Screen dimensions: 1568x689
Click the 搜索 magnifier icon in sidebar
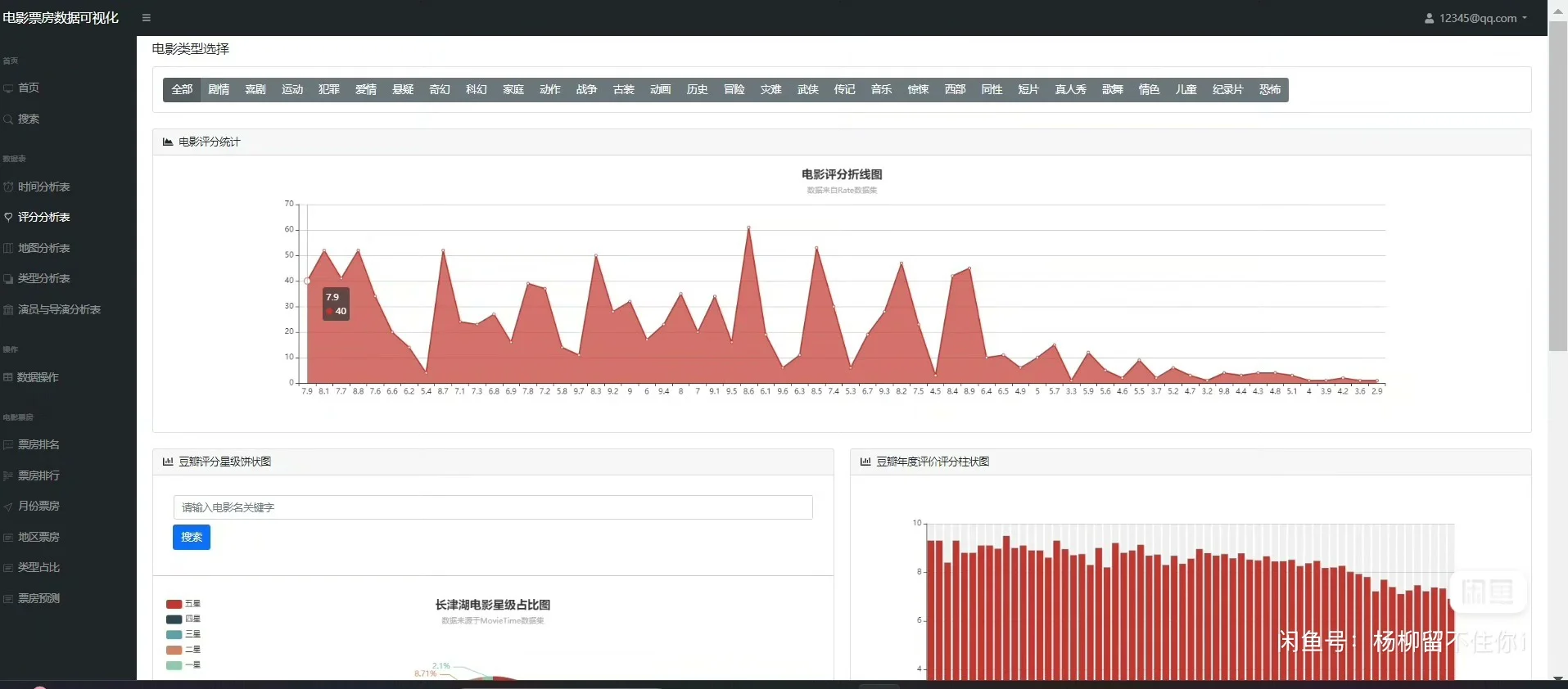click(8, 119)
